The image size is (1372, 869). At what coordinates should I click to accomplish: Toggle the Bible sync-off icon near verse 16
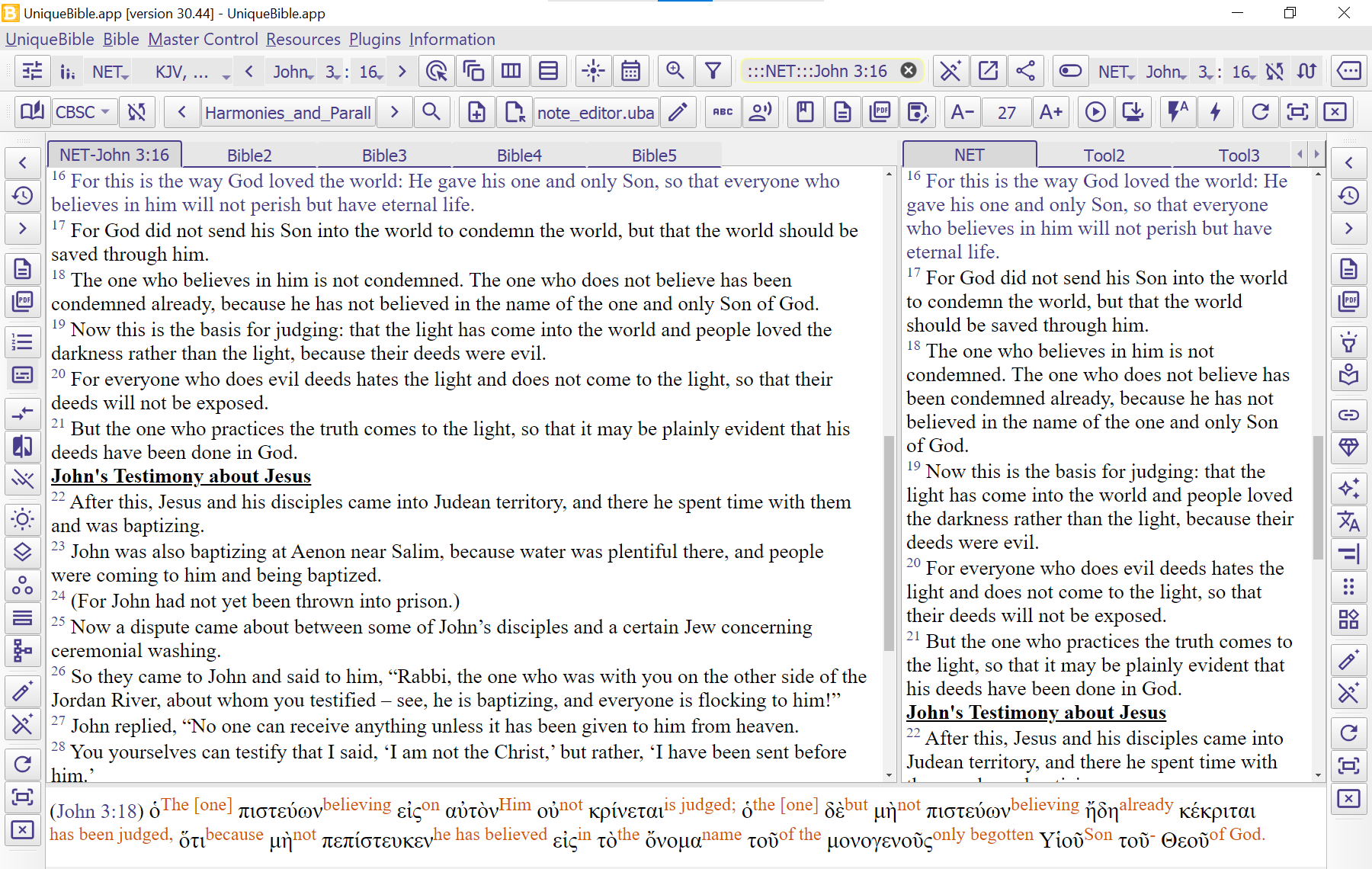pos(1275,72)
